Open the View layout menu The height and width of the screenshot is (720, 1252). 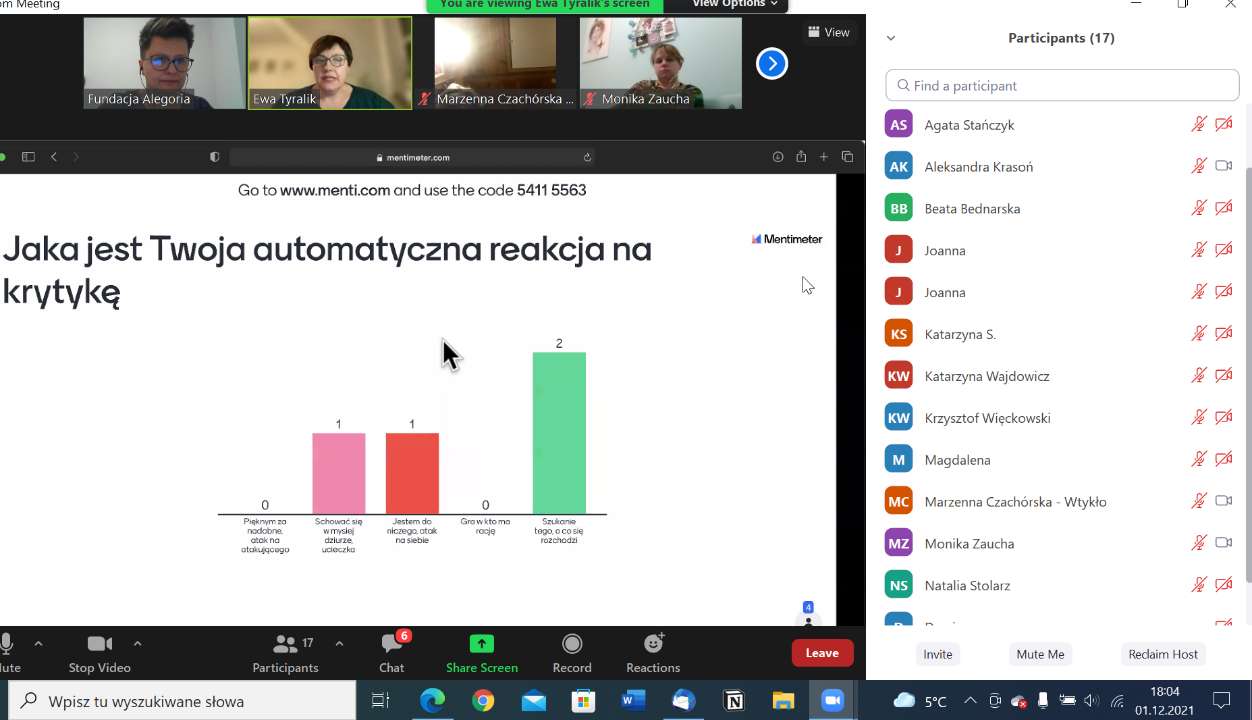pos(828,32)
